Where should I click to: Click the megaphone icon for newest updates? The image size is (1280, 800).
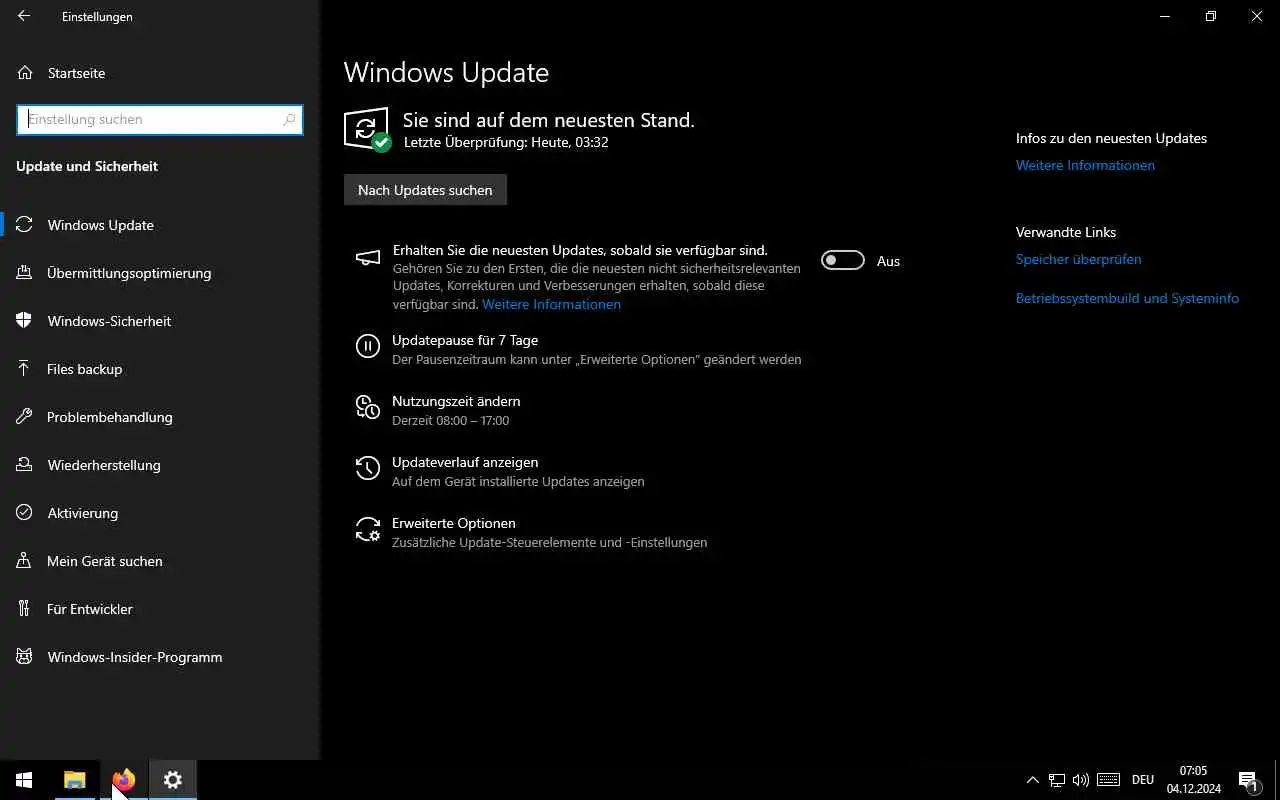[x=368, y=258]
